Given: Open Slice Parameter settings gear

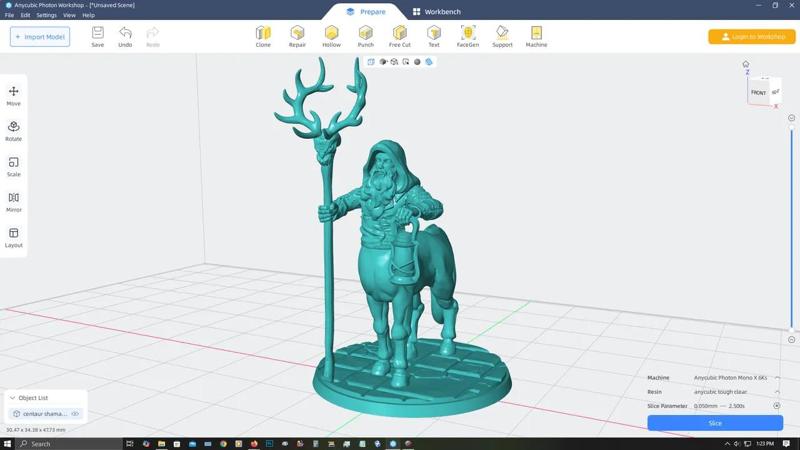Looking at the screenshot, I should coord(777,406).
